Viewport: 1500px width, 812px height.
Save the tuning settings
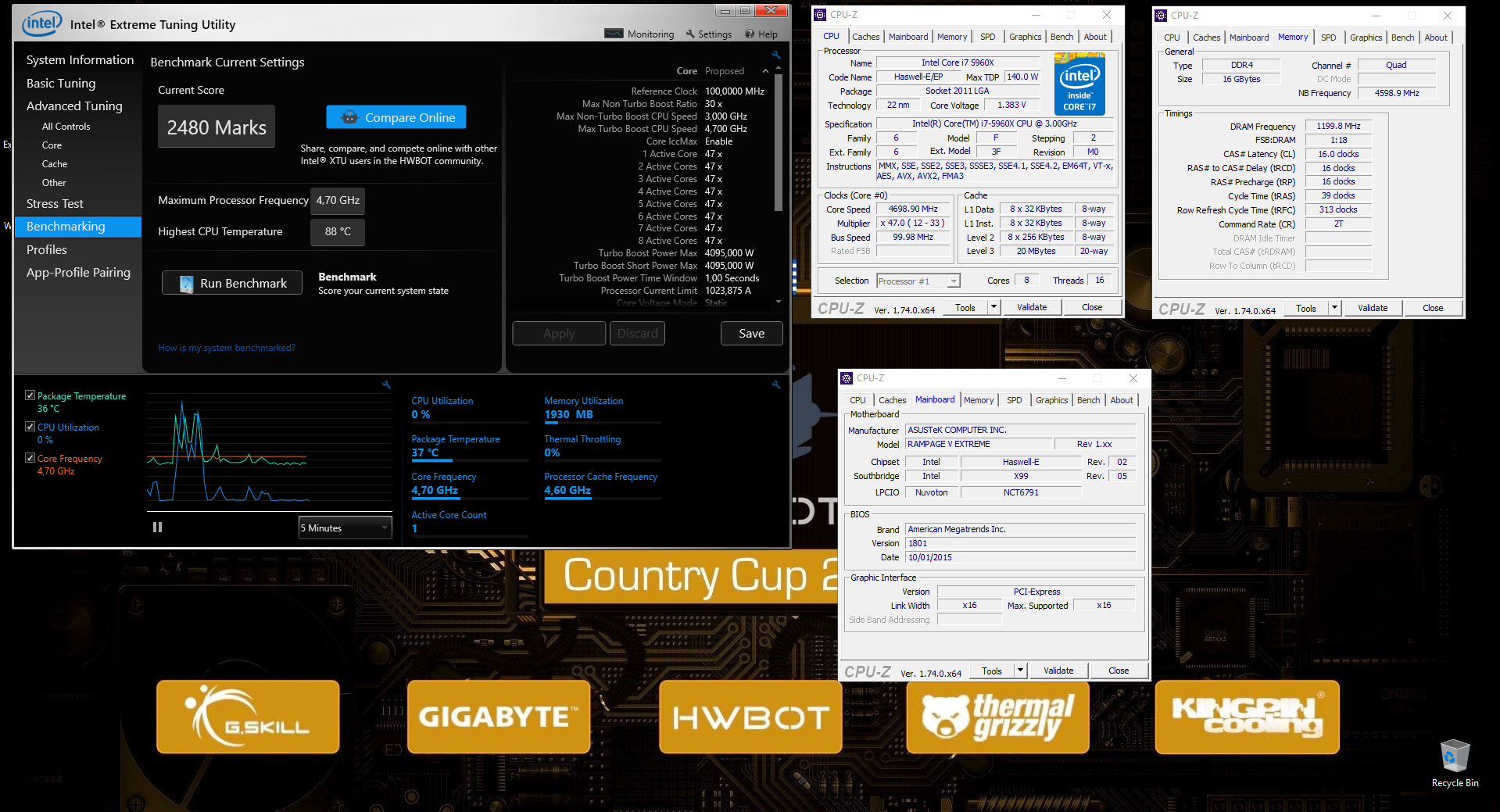751,334
